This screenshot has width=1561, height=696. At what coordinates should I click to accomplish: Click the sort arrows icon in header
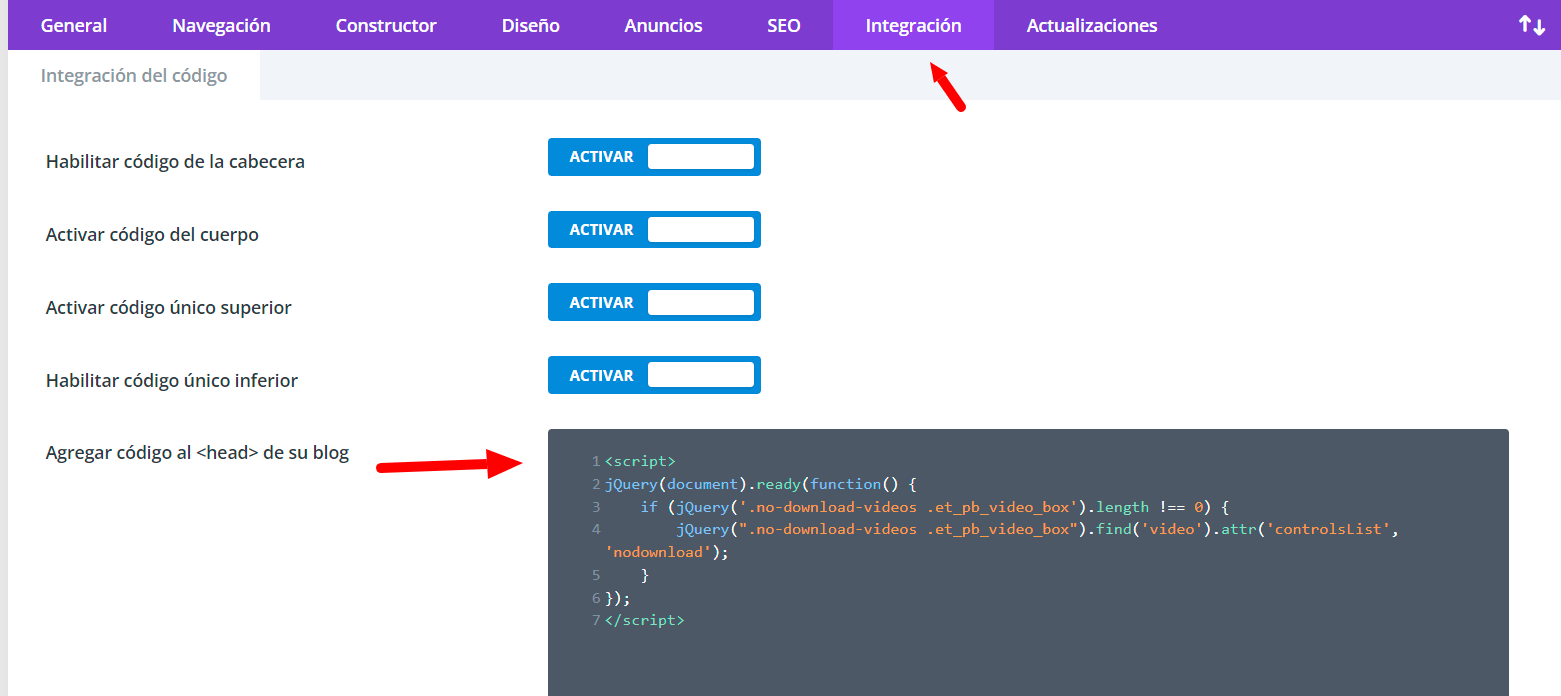click(1531, 25)
